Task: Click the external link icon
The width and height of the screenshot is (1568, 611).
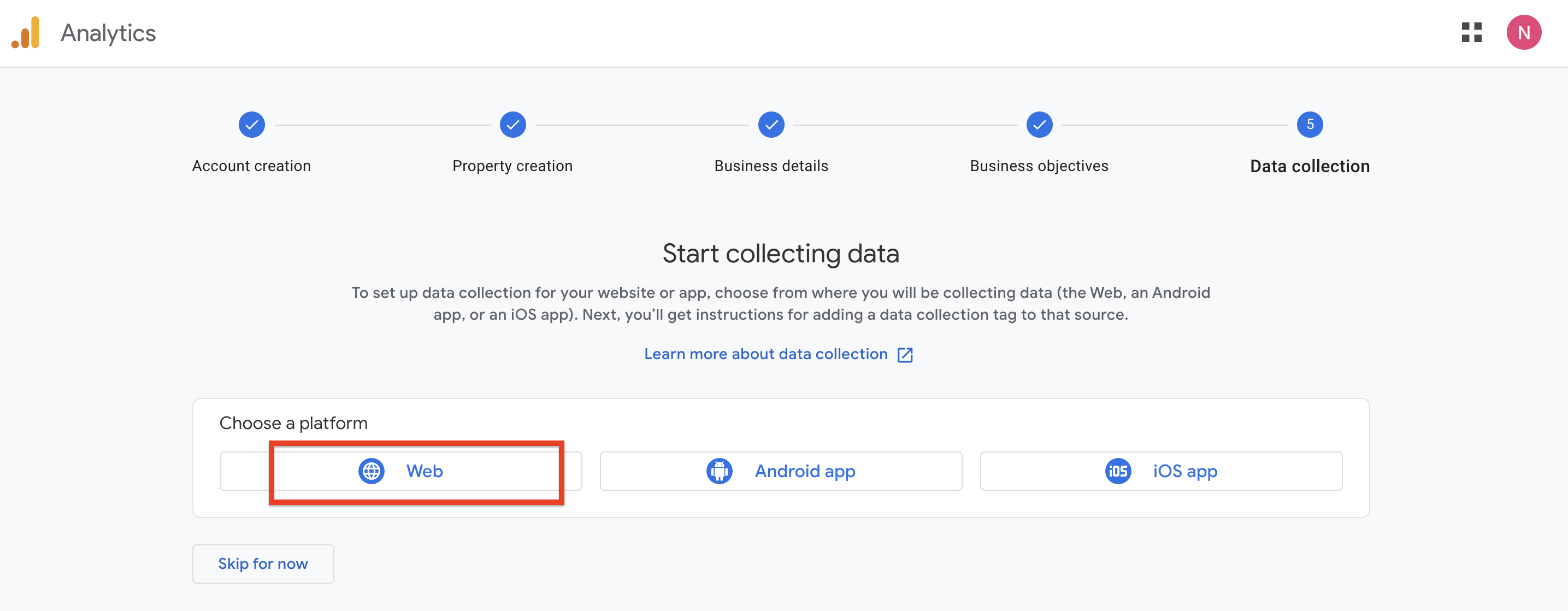Action: click(x=905, y=355)
